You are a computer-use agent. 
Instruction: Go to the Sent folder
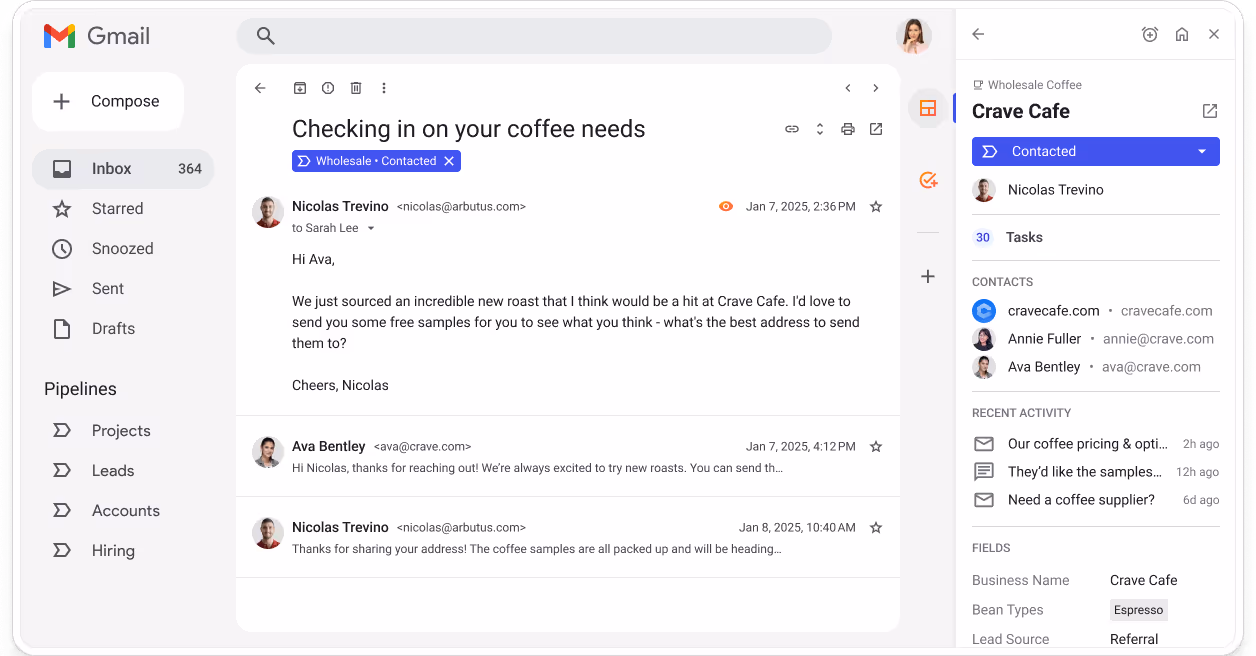click(107, 289)
